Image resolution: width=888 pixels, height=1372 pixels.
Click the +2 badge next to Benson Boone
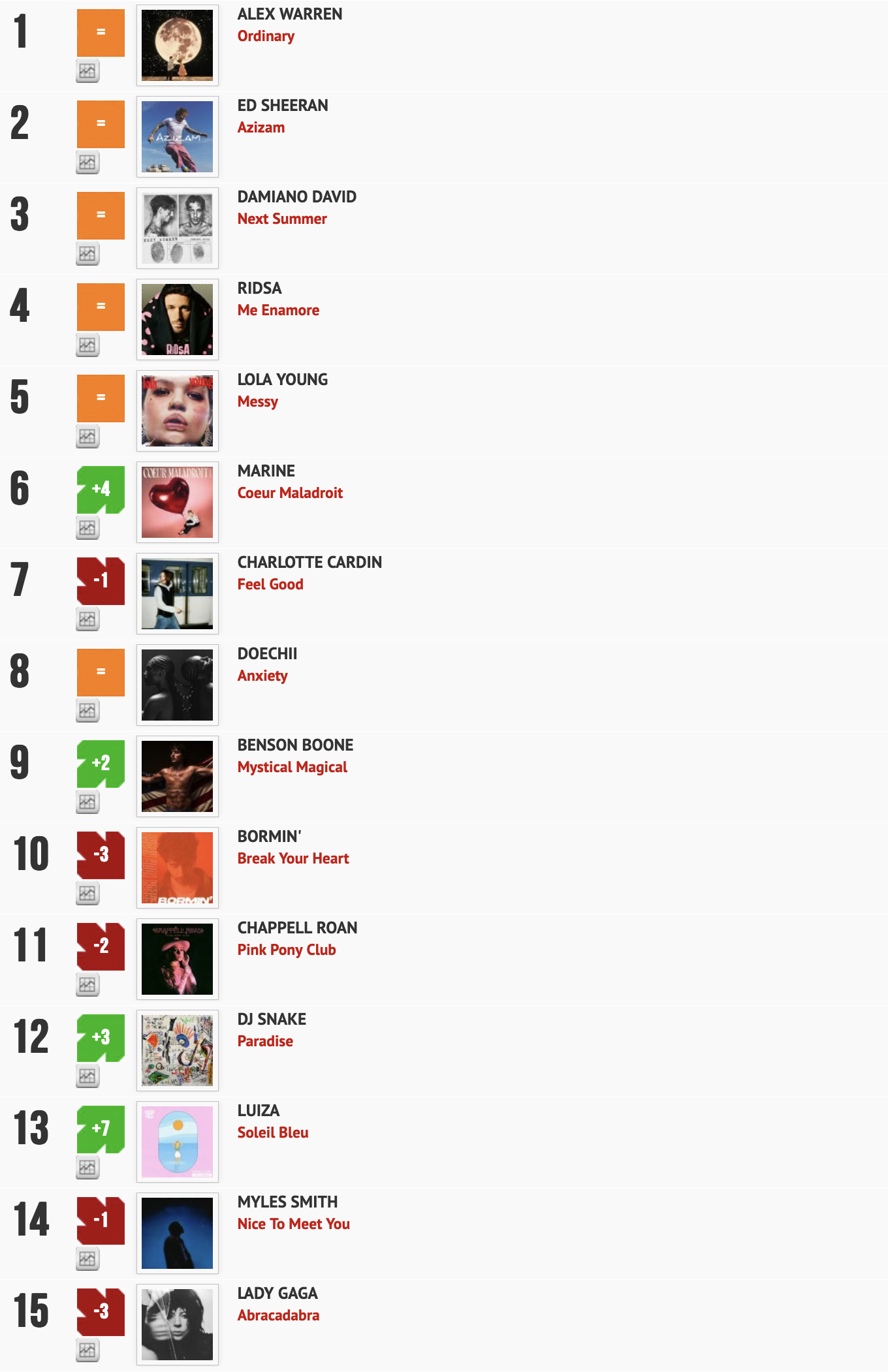(100, 762)
